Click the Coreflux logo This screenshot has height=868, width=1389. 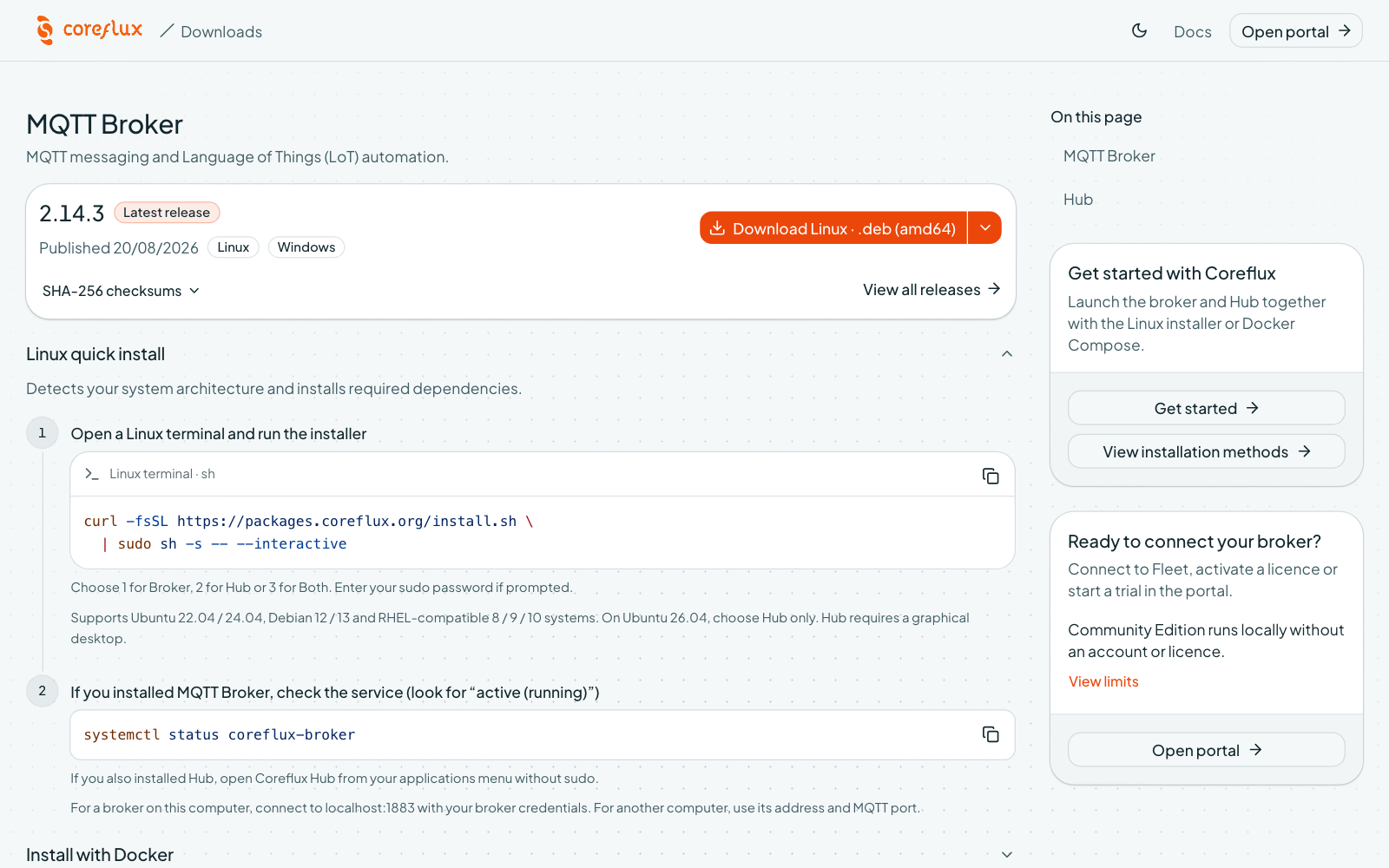coord(89,30)
